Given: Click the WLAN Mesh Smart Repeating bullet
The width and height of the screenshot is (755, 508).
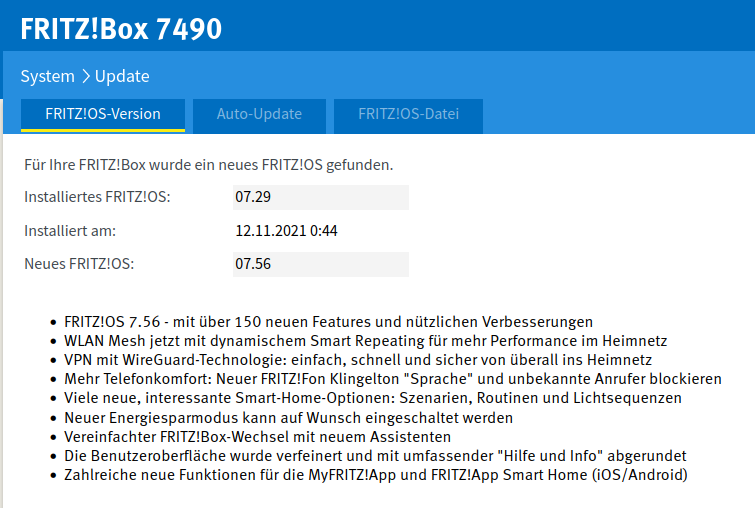Looking at the screenshot, I should click(365, 341).
